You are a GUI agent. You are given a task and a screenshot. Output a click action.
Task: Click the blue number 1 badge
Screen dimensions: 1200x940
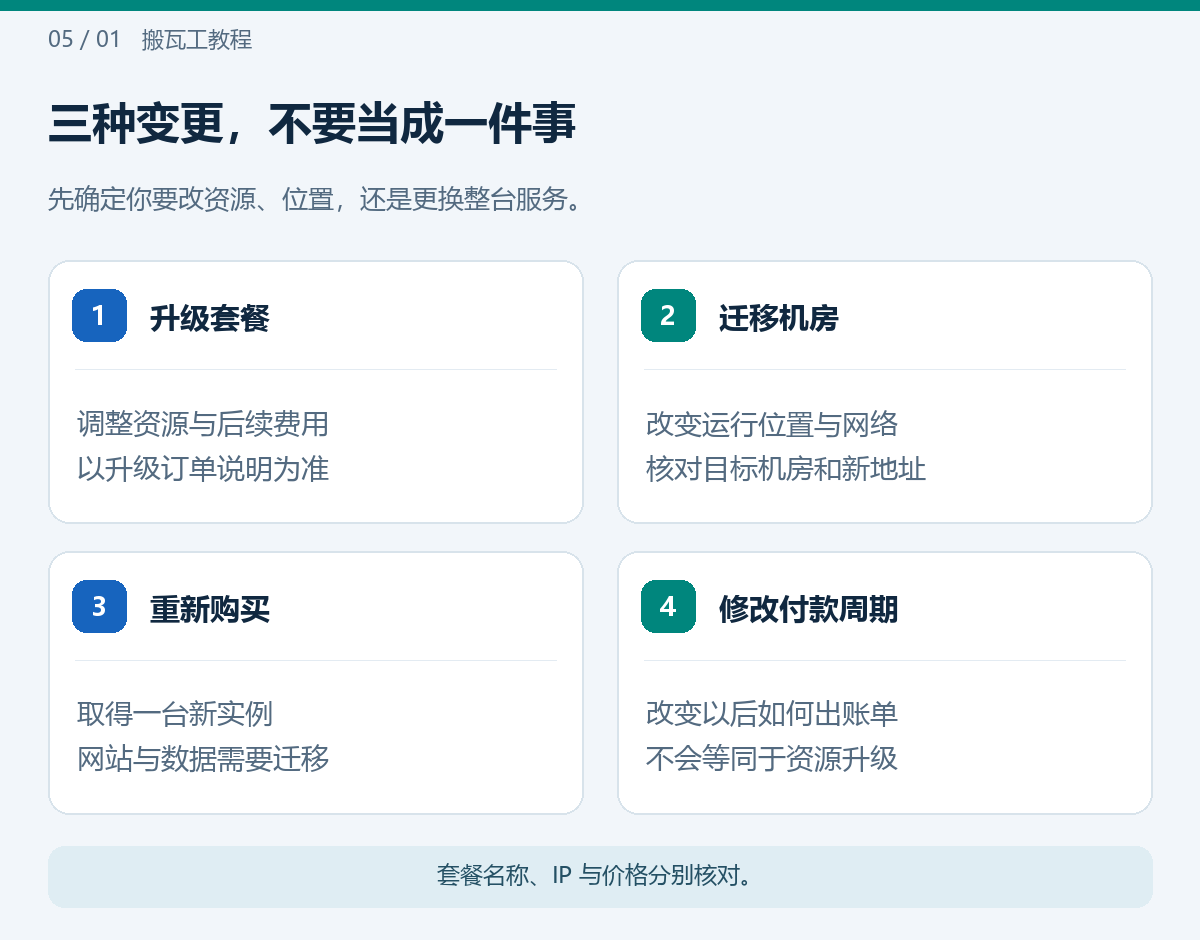pyautogui.click(x=99, y=315)
